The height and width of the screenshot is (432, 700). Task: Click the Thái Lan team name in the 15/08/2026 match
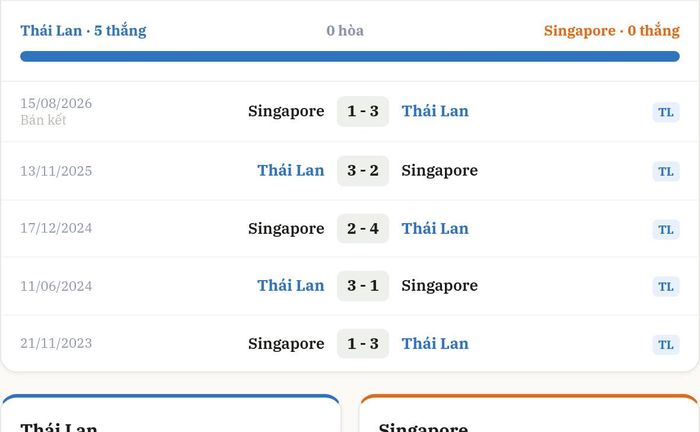click(x=435, y=111)
